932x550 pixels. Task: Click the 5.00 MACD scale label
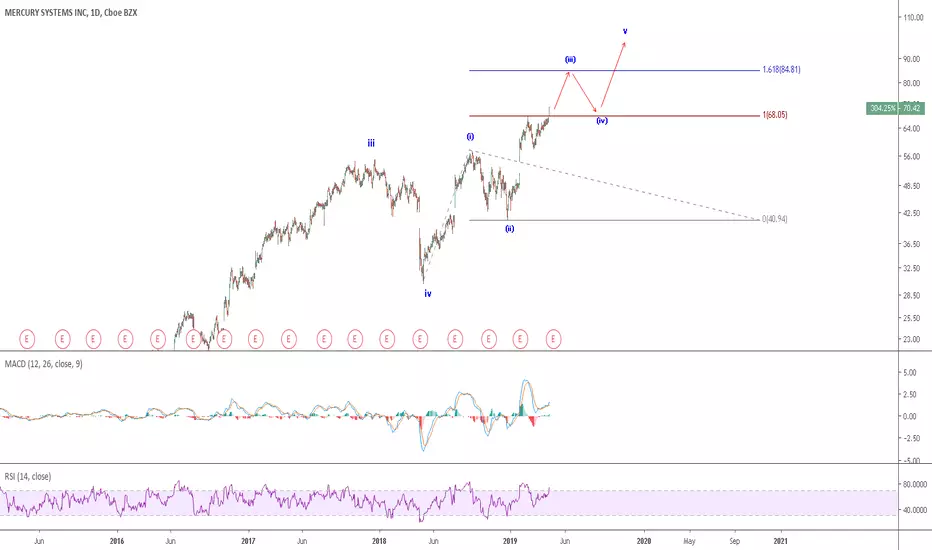click(x=909, y=373)
